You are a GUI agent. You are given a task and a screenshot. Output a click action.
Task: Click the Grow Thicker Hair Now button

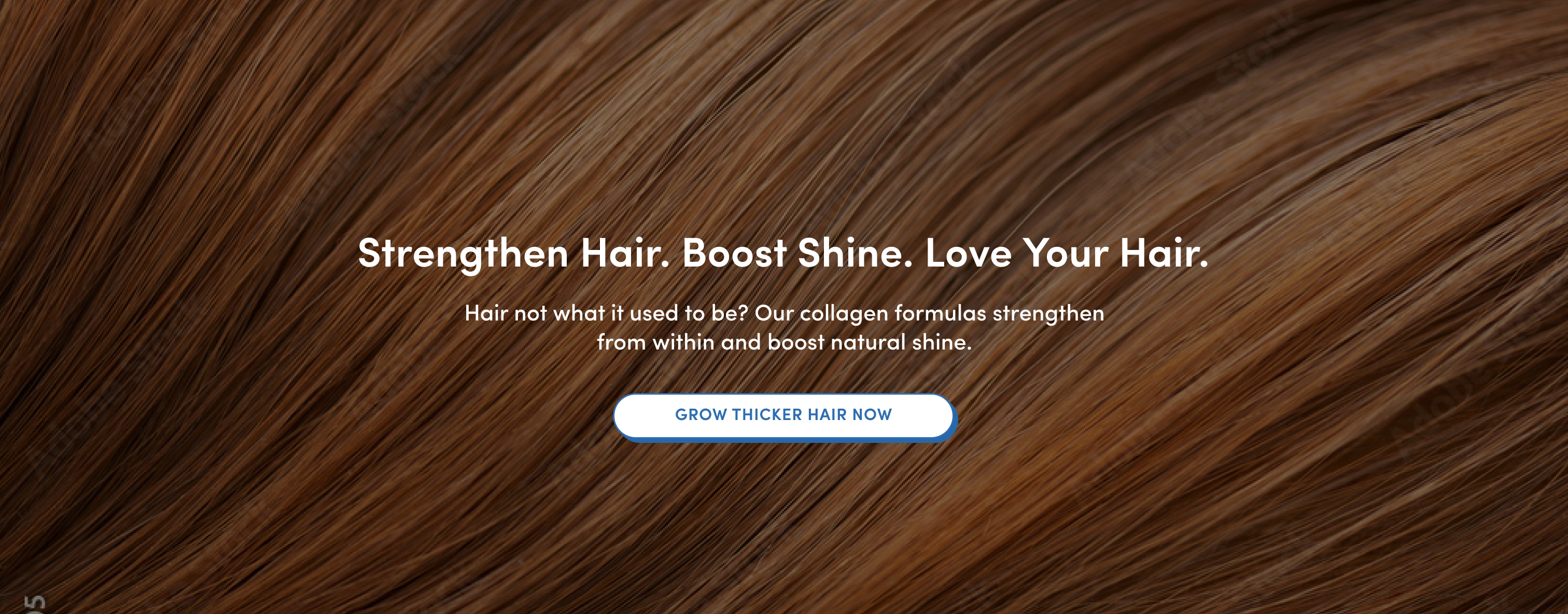[x=783, y=415]
